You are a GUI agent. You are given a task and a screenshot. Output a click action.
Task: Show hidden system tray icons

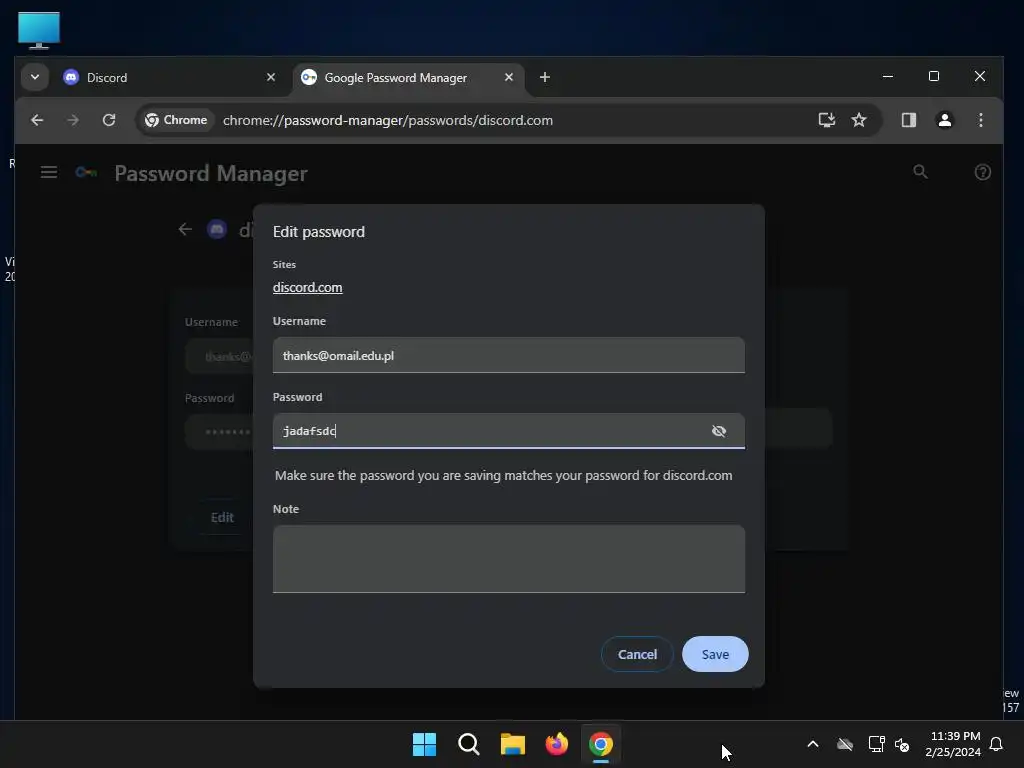(813, 744)
